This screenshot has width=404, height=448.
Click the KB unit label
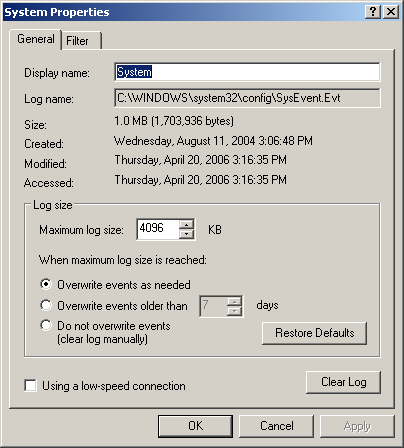point(215,230)
